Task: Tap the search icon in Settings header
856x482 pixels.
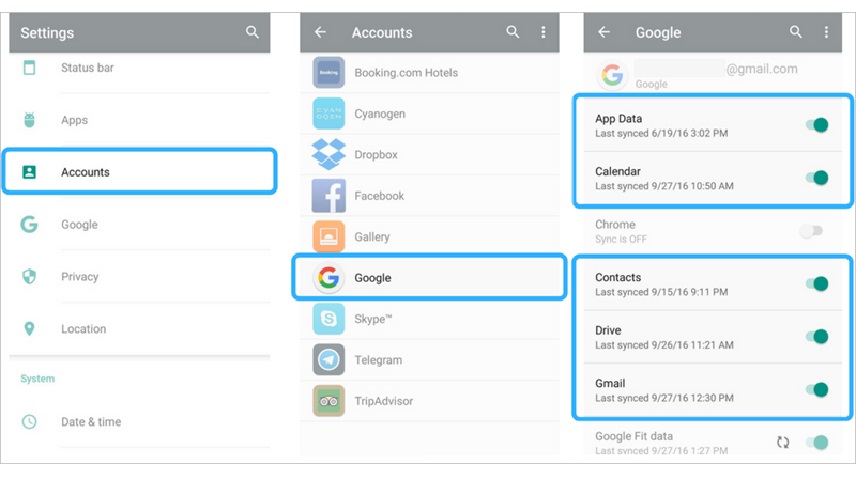Action: point(252,32)
